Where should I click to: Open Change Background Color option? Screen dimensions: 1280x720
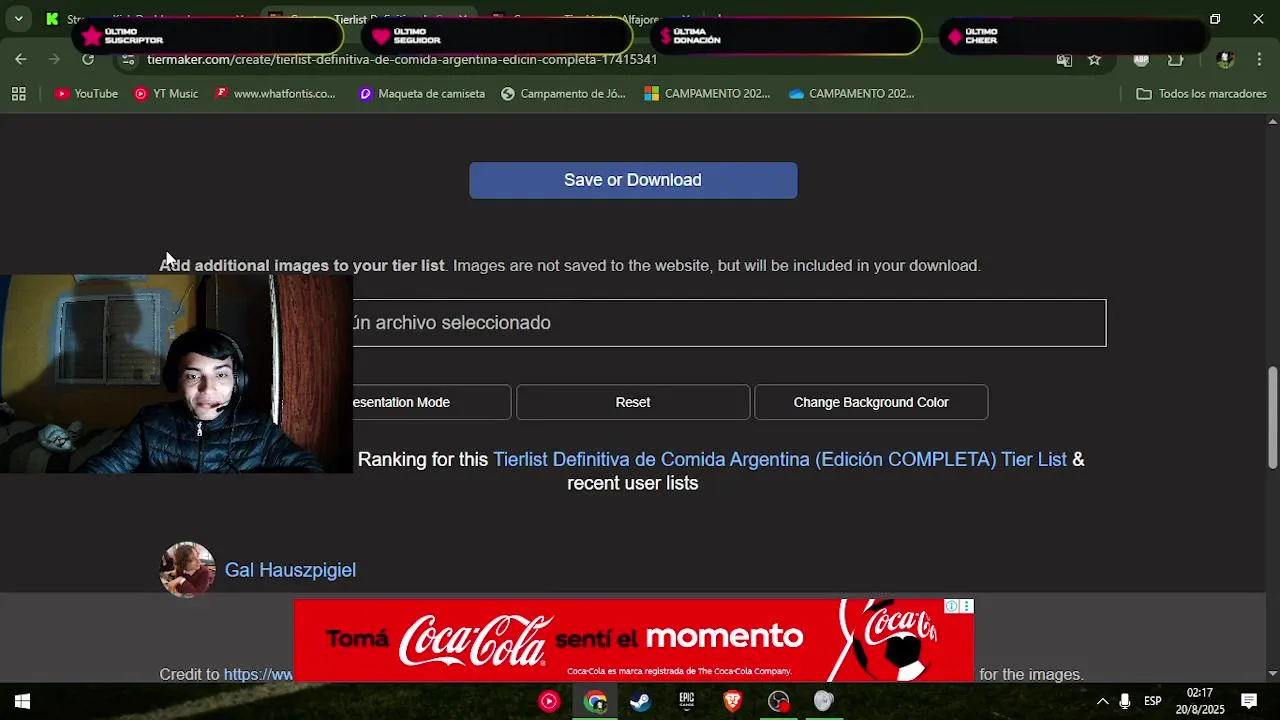tap(871, 402)
